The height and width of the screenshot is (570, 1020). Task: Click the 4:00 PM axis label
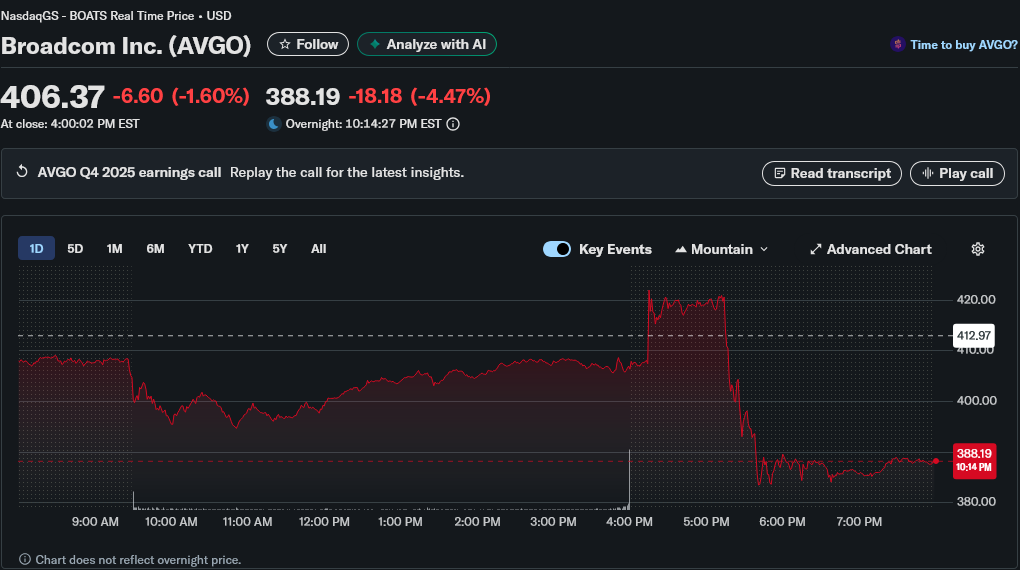click(x=629, y=522)
